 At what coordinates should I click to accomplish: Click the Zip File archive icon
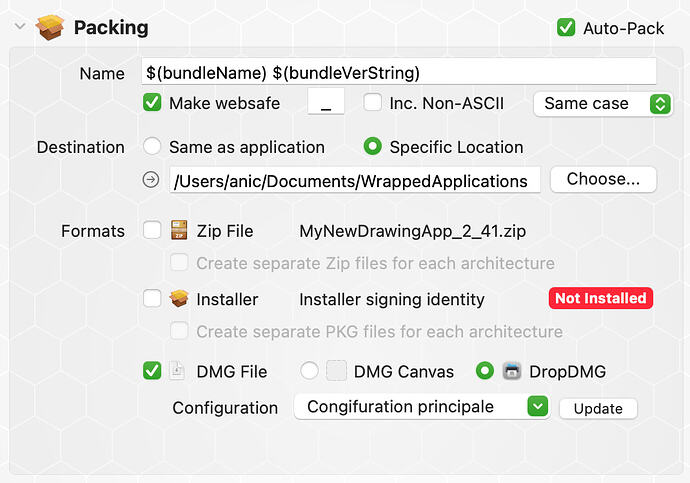(179, 230)
